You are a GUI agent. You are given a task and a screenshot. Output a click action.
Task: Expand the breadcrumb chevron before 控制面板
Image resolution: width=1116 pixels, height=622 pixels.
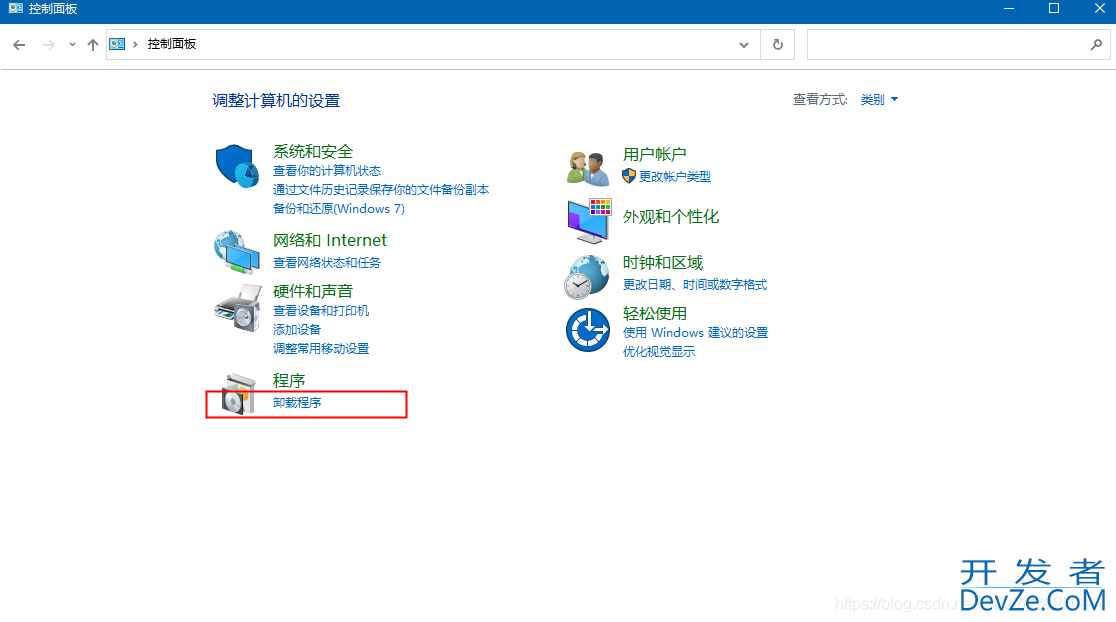pos(135,44)
